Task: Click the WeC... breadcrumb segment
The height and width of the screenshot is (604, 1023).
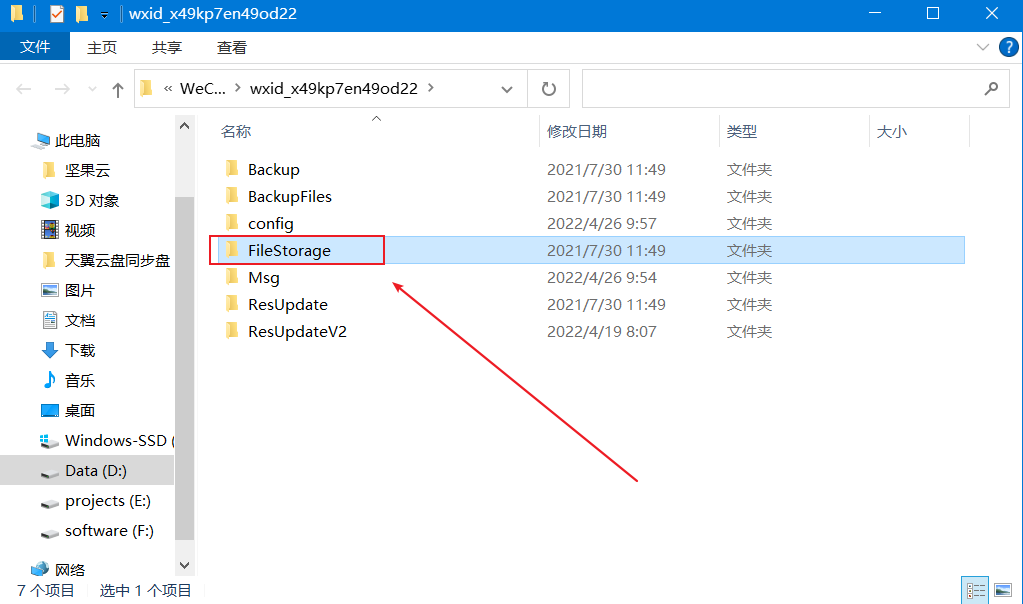Action: tap(202, 89)
